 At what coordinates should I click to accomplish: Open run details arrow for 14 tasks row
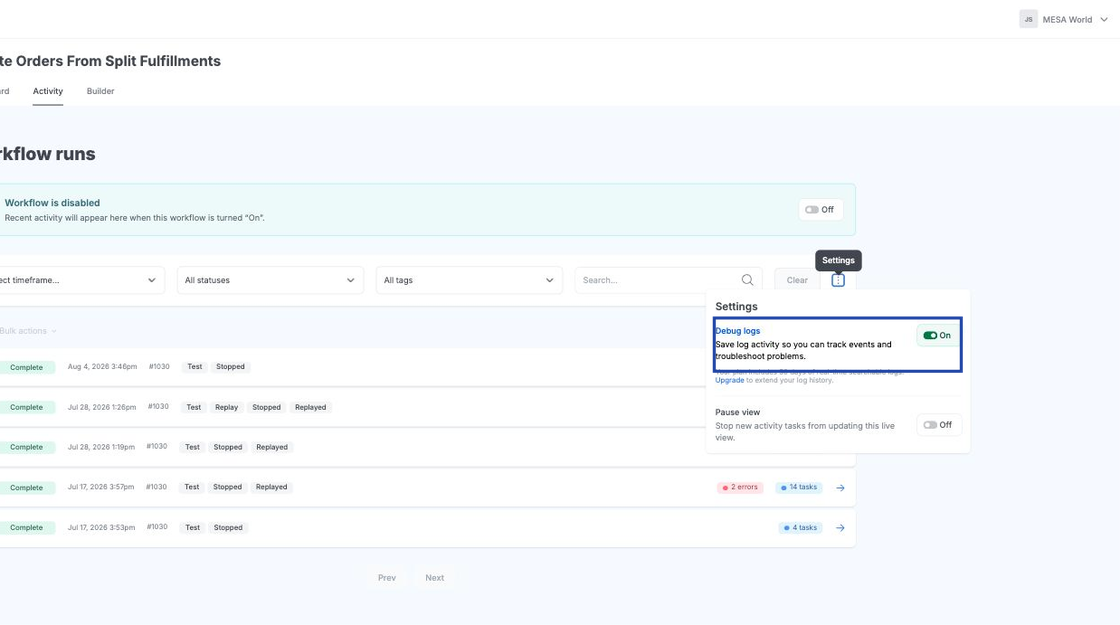pyautogui.click(x=840, y=488)
